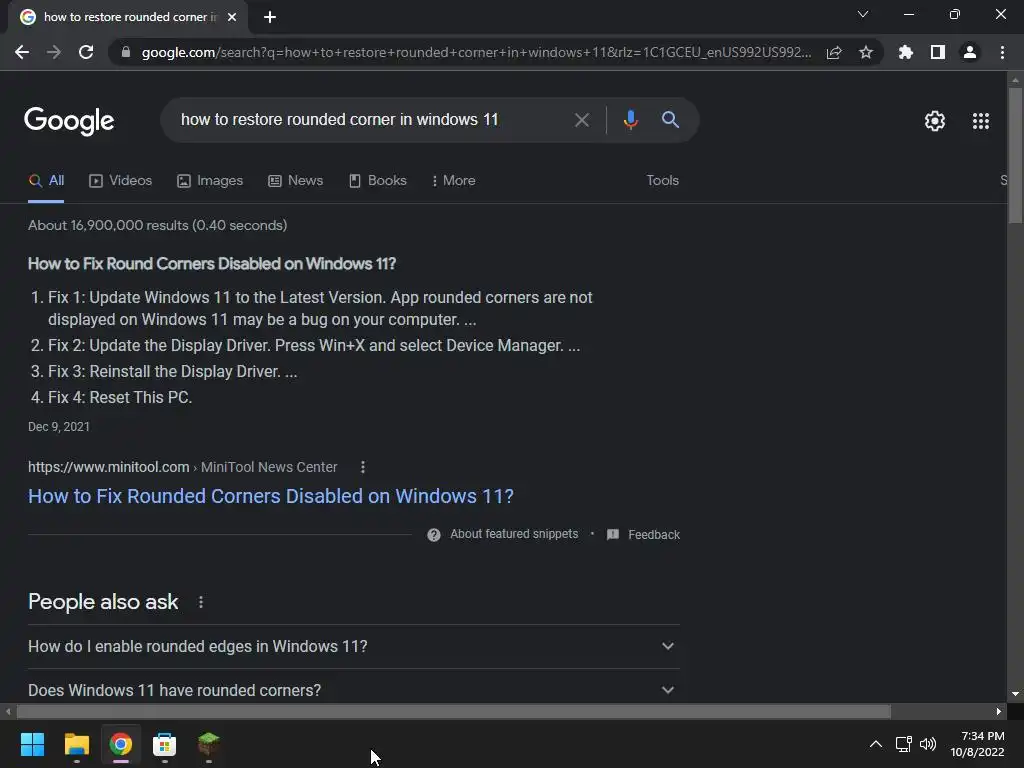Open Google quick settings gear
Screen dimensions: 1024x768
tap(935, 121)
